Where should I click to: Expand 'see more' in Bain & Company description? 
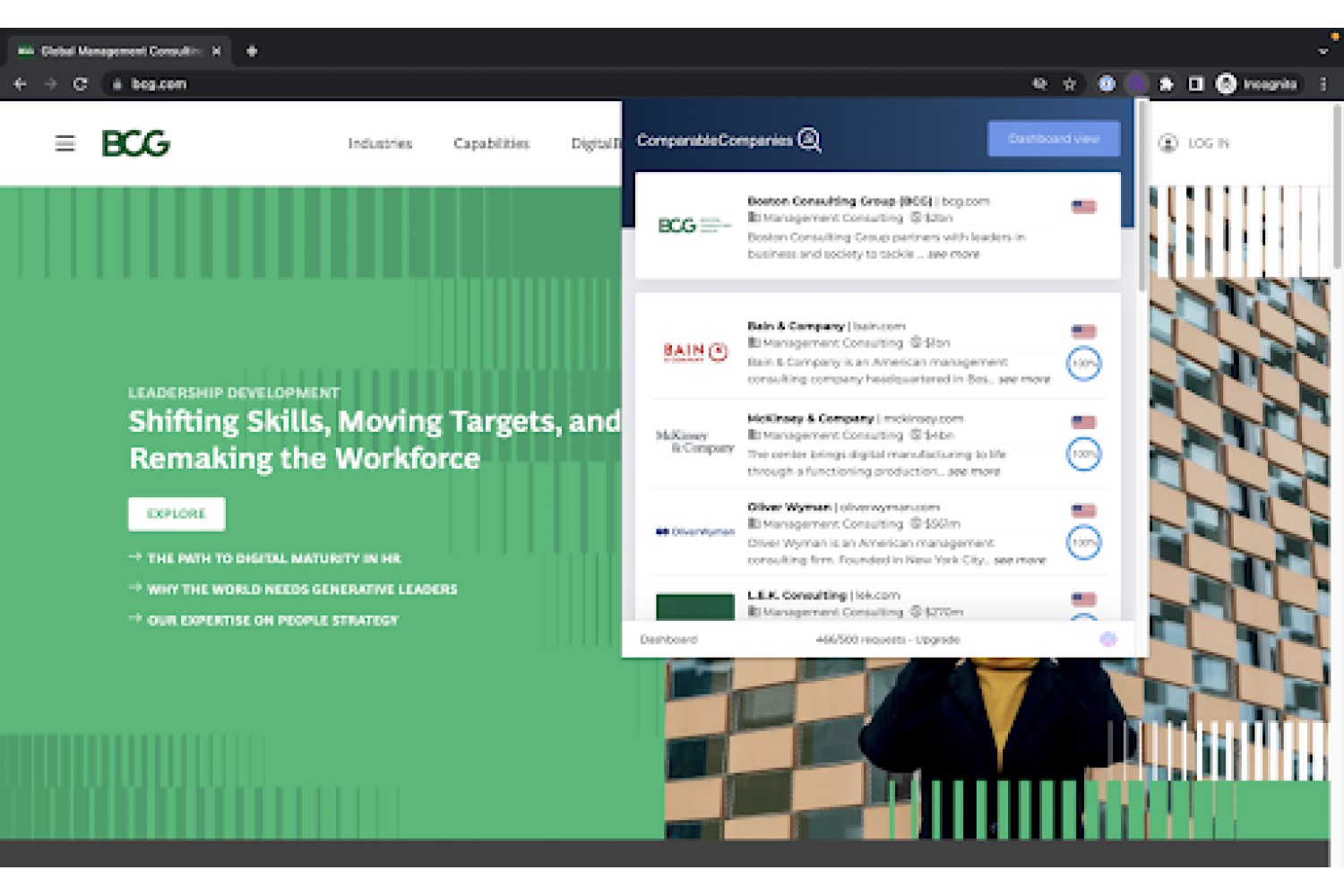[1024, 379]
